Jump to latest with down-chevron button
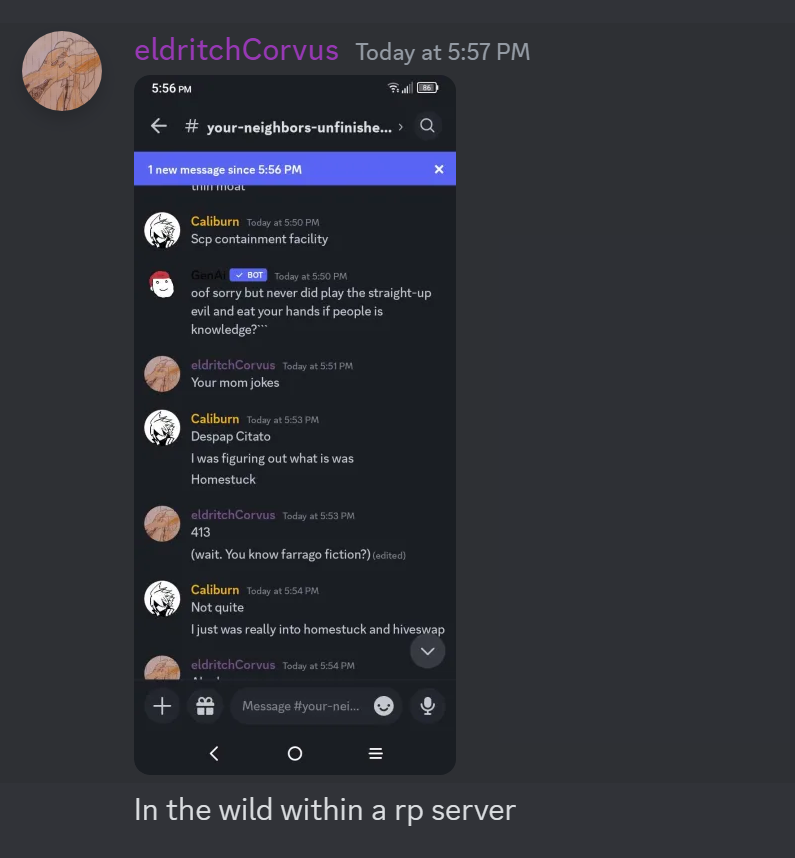Image resolution: width=795 pixels, height=858 pixels. click(x=428, y=651)
